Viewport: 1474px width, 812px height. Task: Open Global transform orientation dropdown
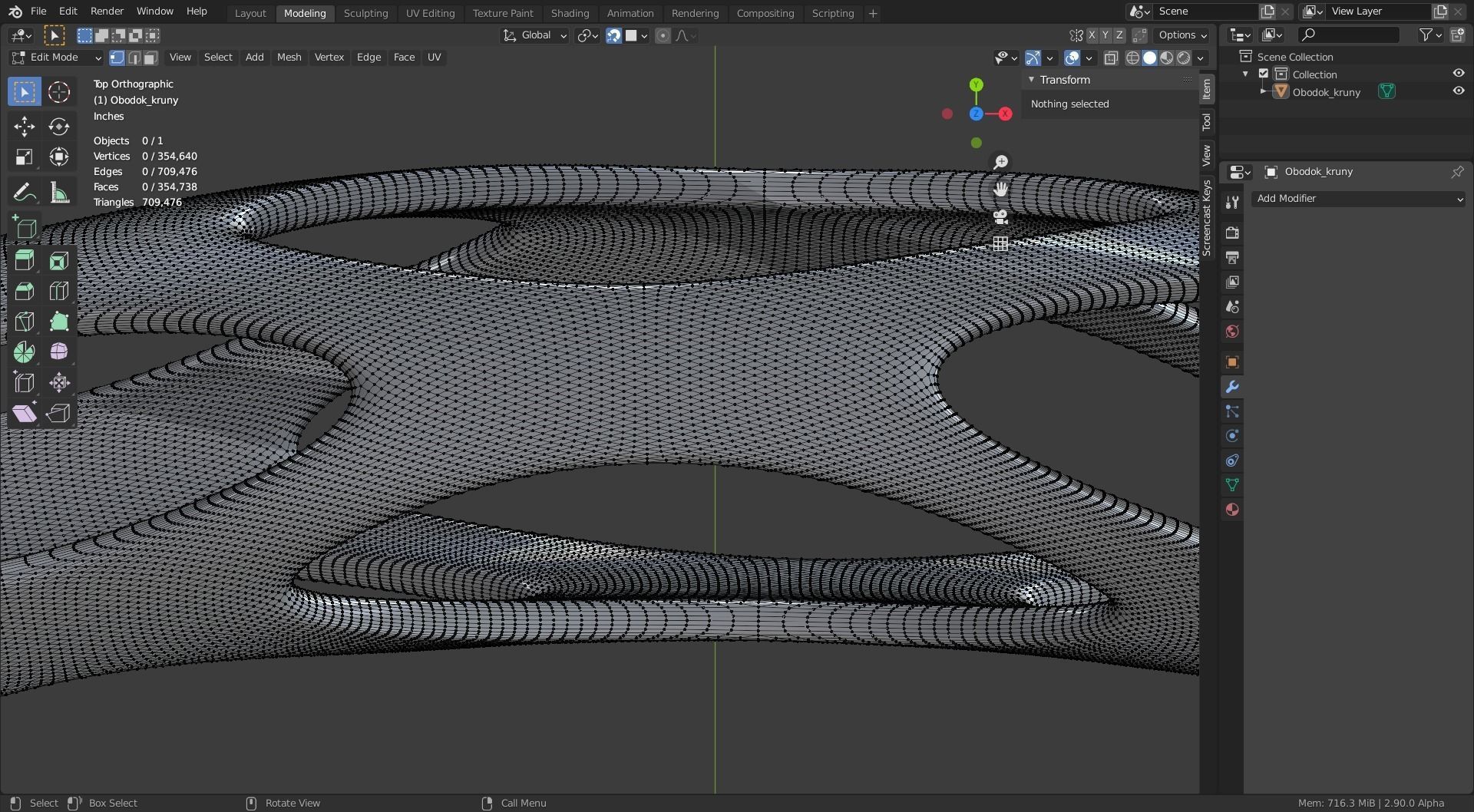[x=535, y=35]
